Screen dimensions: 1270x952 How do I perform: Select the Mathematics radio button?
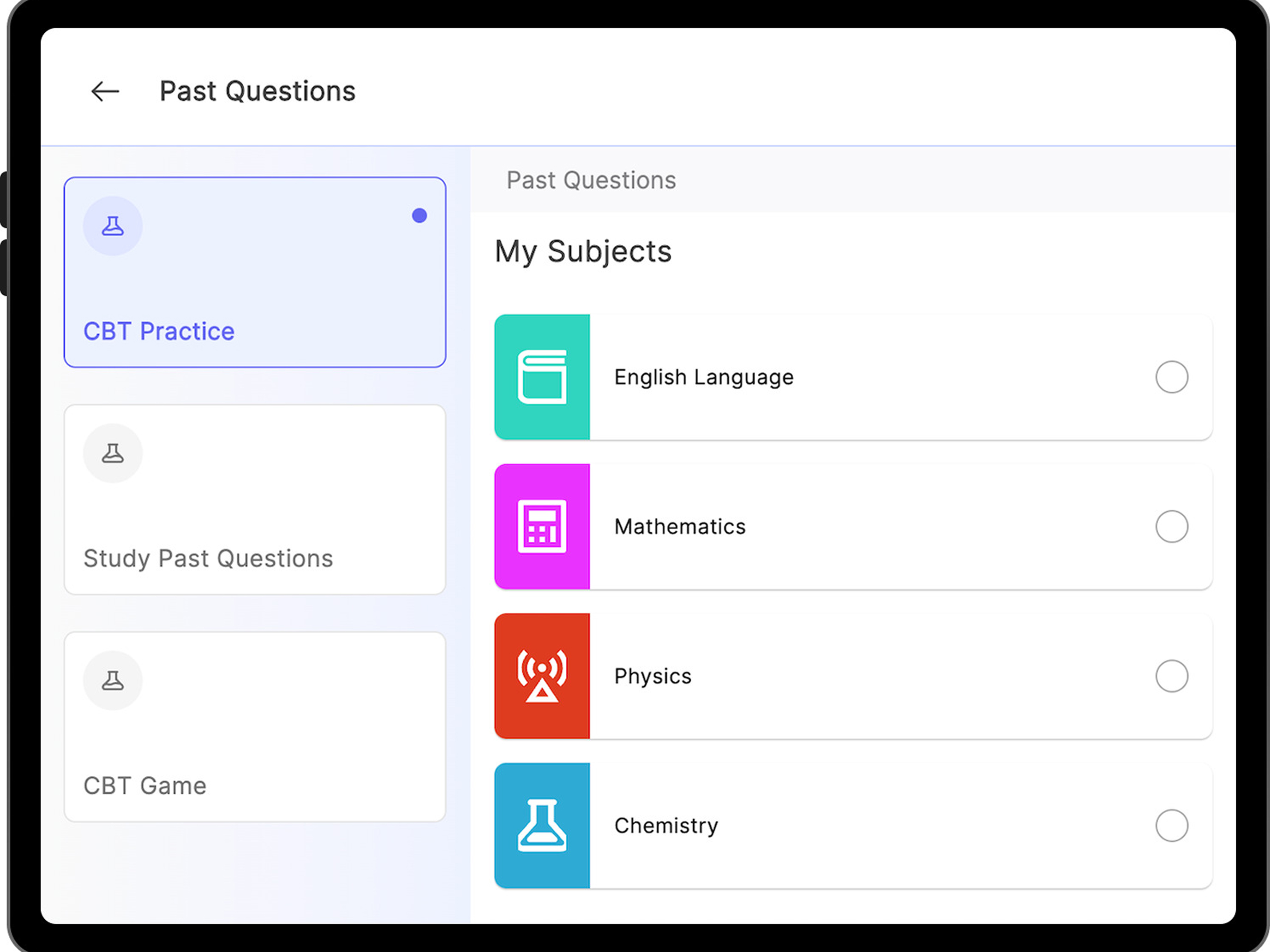(1172, 526)
